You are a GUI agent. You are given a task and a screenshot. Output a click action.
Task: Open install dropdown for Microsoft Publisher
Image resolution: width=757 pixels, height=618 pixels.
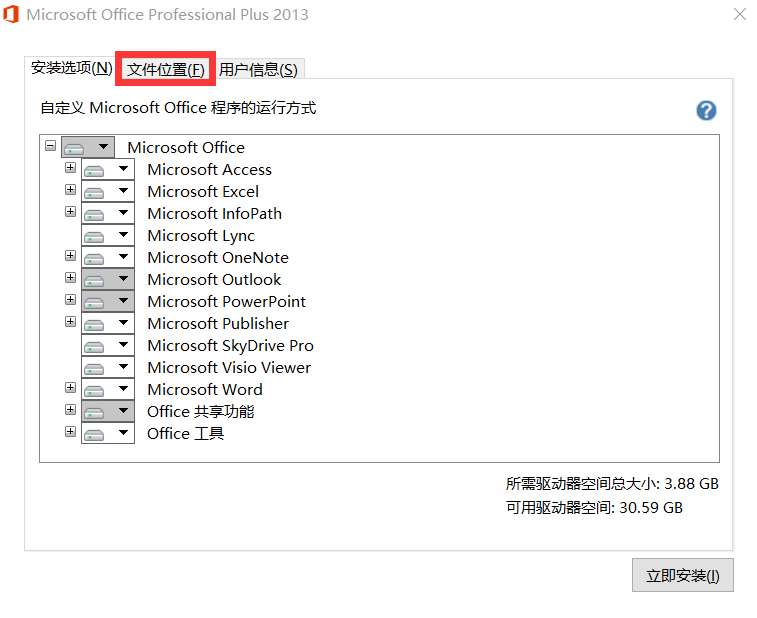point(108,323)
